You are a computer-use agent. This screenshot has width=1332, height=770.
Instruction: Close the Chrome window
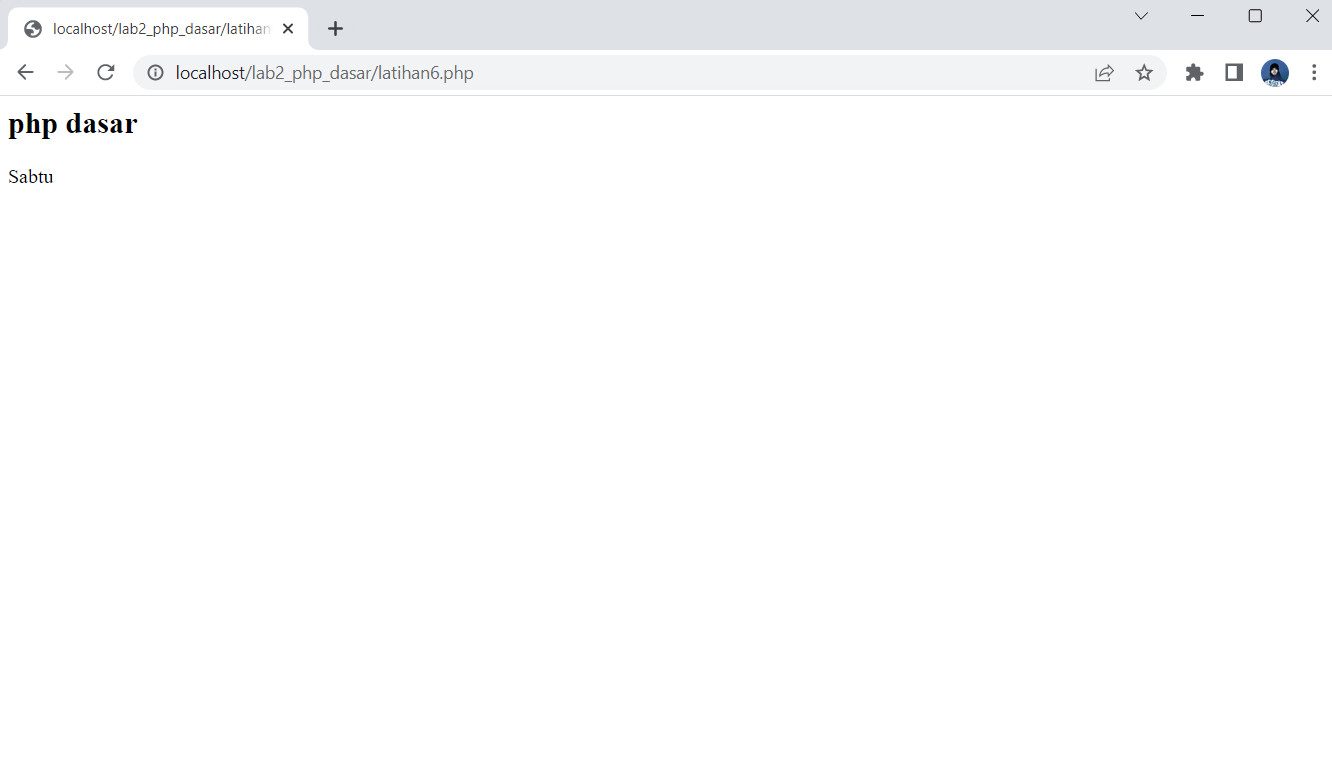coord(1312,16)
